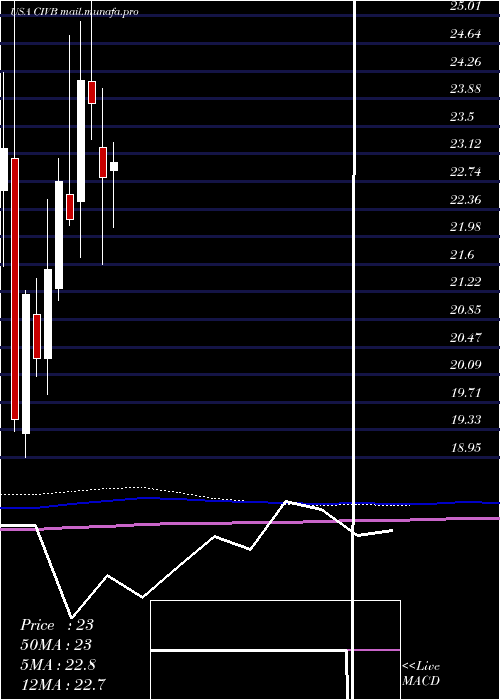The image size is (500, 700).
Task: Click the 22.74 price axis label
Action: coord(466,172)
